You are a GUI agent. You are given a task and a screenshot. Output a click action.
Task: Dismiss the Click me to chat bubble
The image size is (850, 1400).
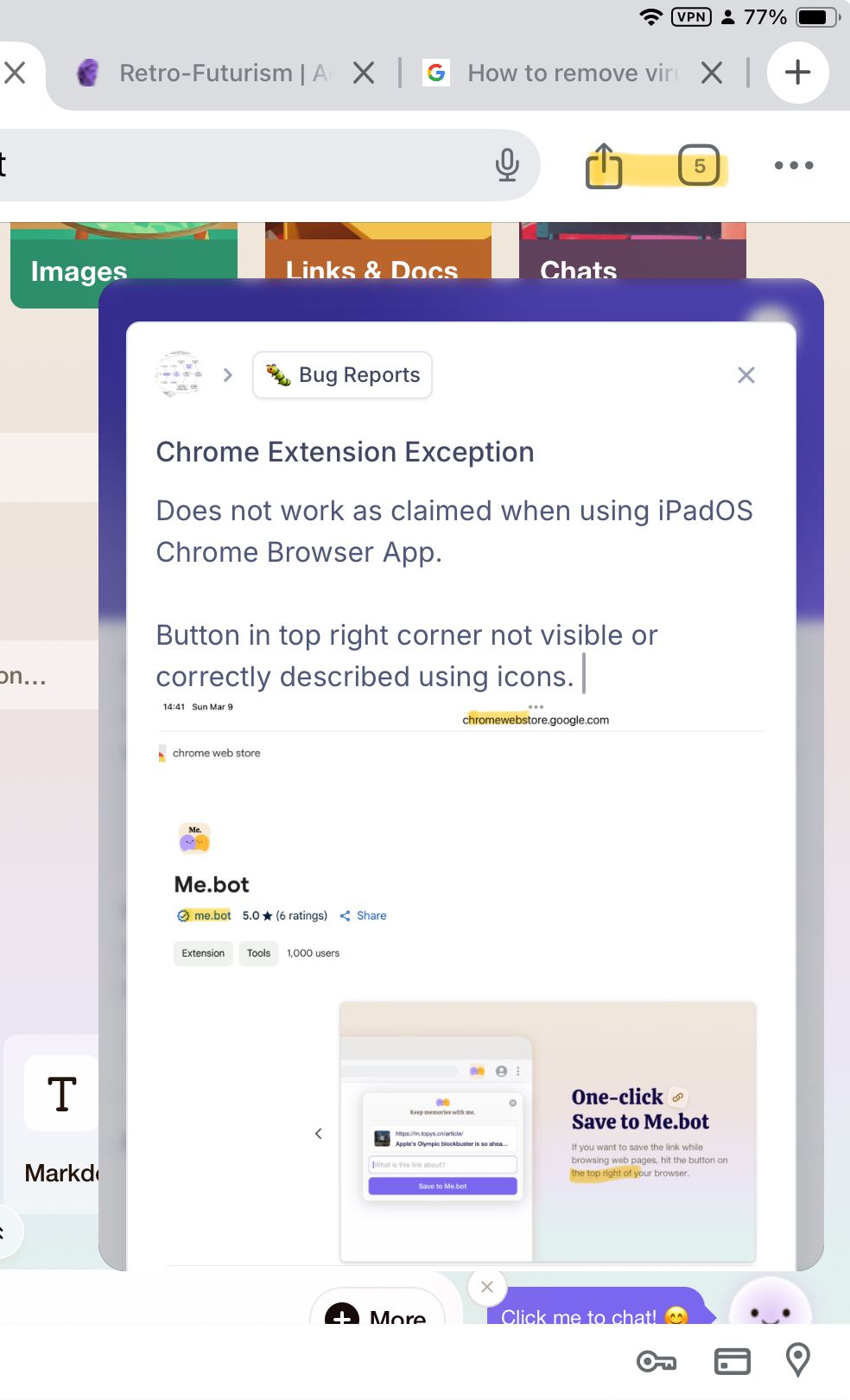tap(487, 1287)
